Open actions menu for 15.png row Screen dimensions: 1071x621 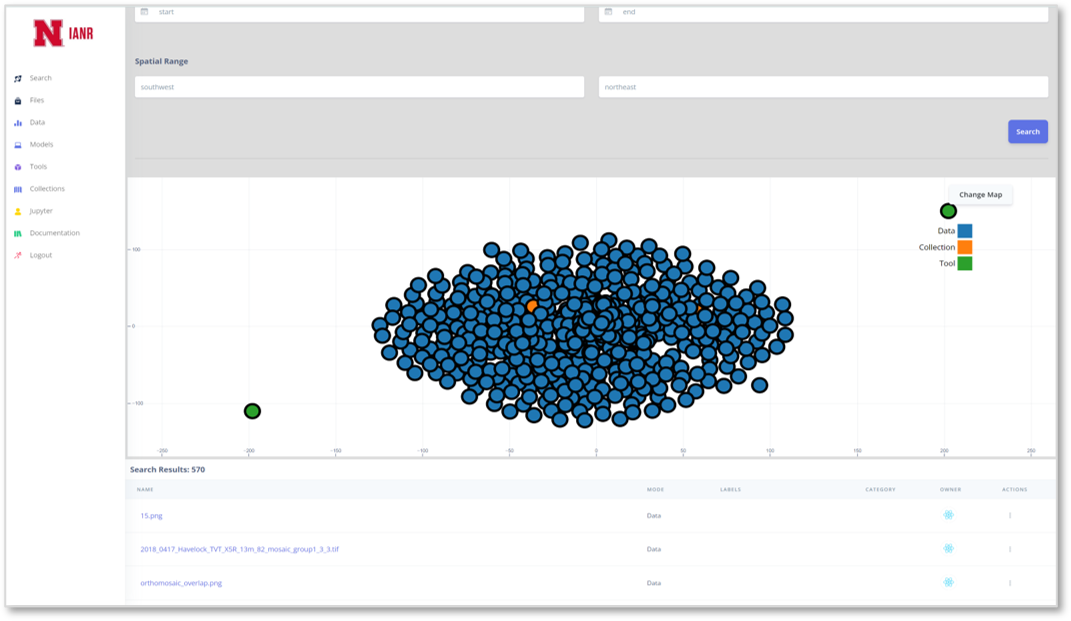click(1010, 516)
